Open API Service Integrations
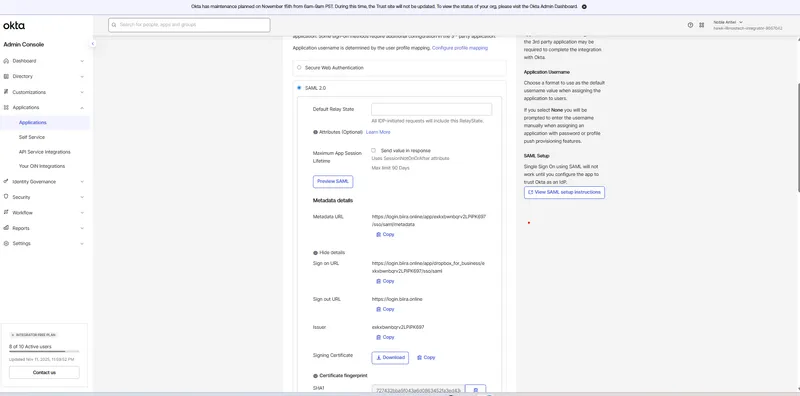800x396 pixels. click(x=44, y=152)
